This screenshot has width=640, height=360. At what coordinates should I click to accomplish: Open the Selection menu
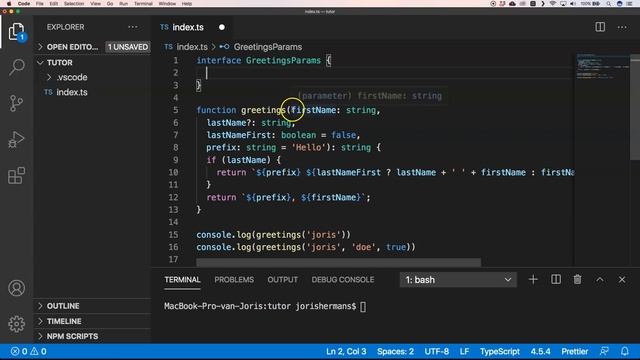74,4
